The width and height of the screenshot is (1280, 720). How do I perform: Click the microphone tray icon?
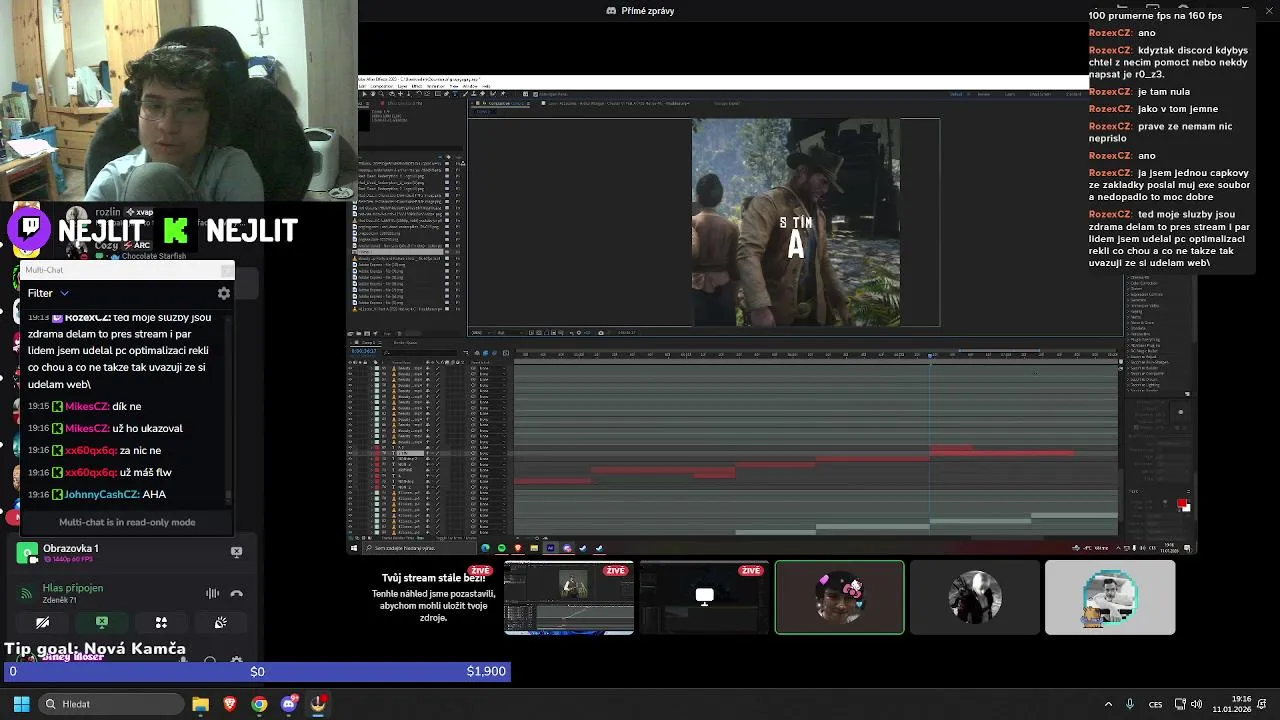[1130, 704]
